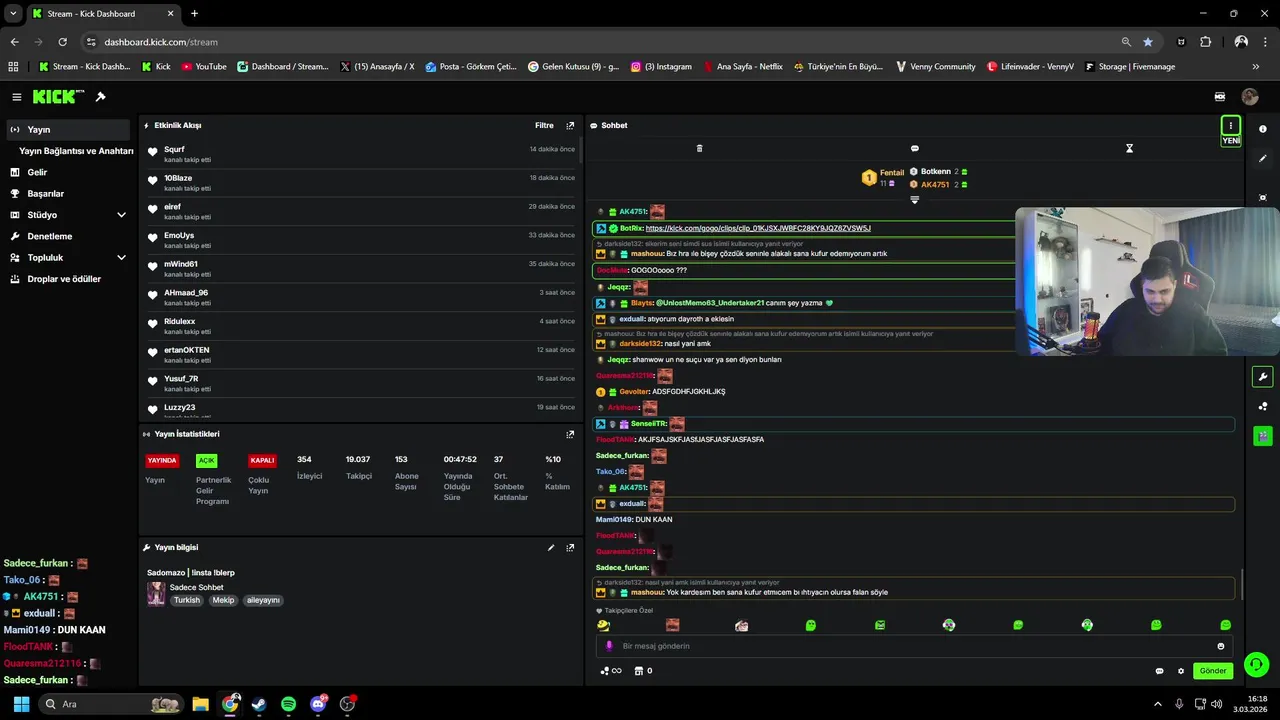1280x720 pixels.
Task: Click the pencil icon in right sidebar
Action: (1263, 159)
